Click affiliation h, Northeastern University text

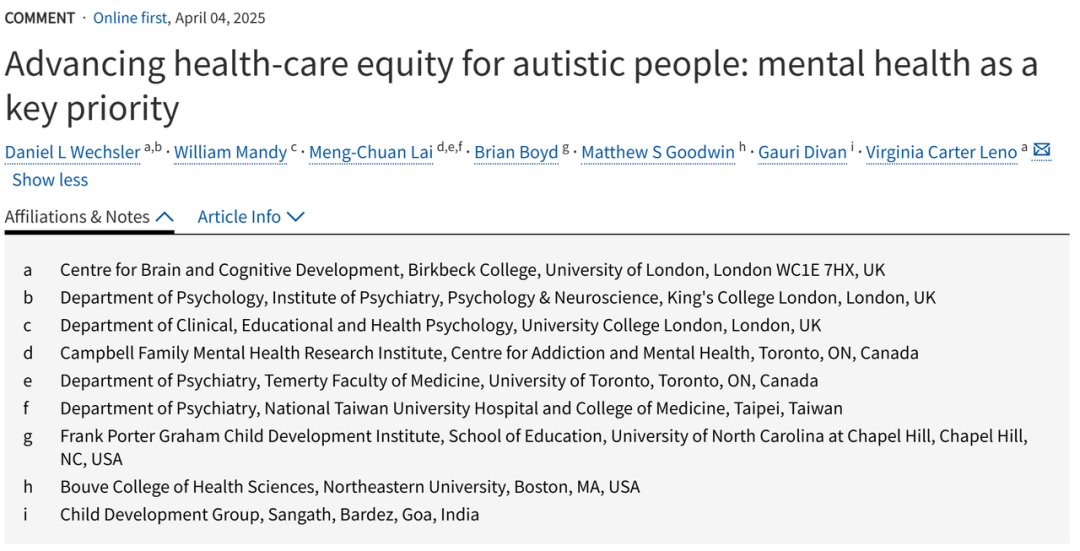tap(350, 487)
